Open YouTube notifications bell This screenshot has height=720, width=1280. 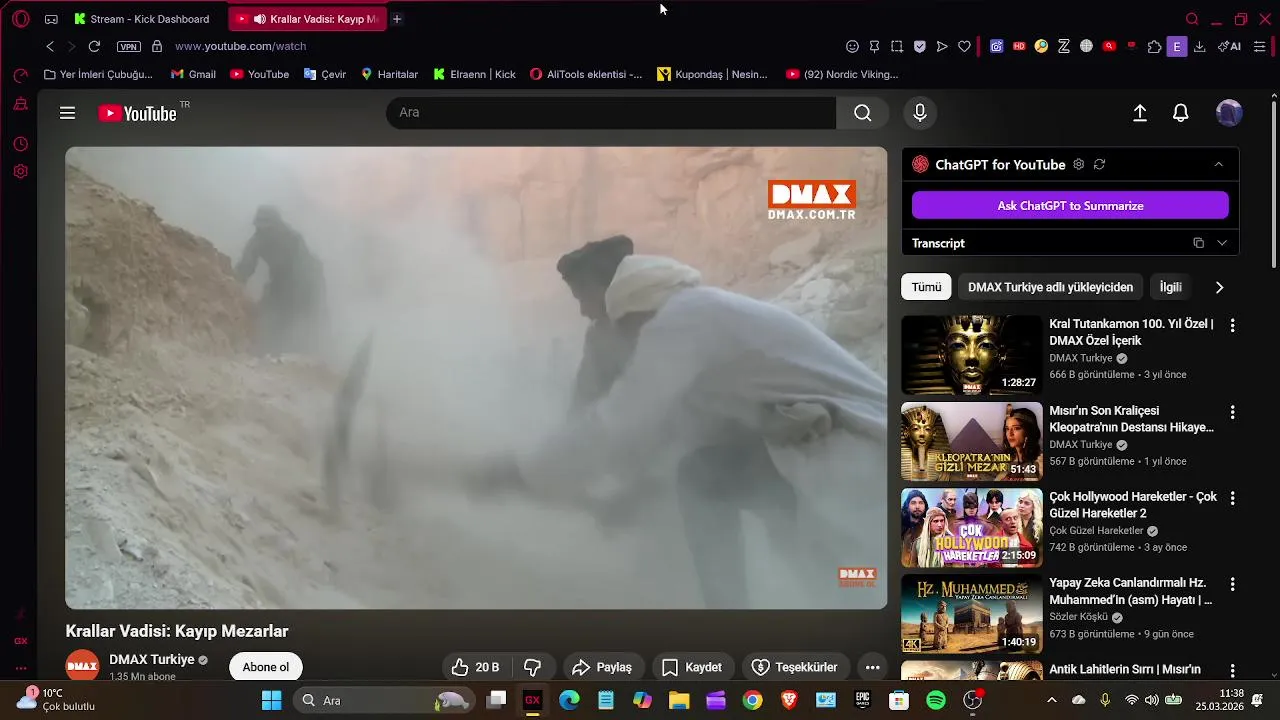tap(1181, 113)
